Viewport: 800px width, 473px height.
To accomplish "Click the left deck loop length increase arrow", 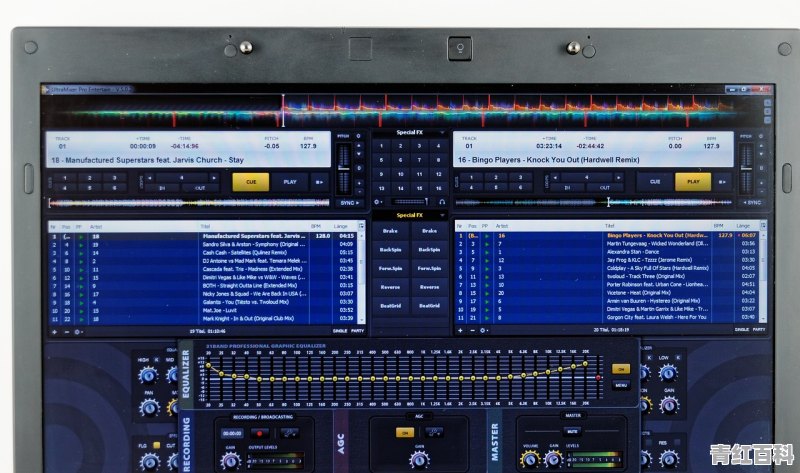I will pyautogui.click(x=214, y=178).
